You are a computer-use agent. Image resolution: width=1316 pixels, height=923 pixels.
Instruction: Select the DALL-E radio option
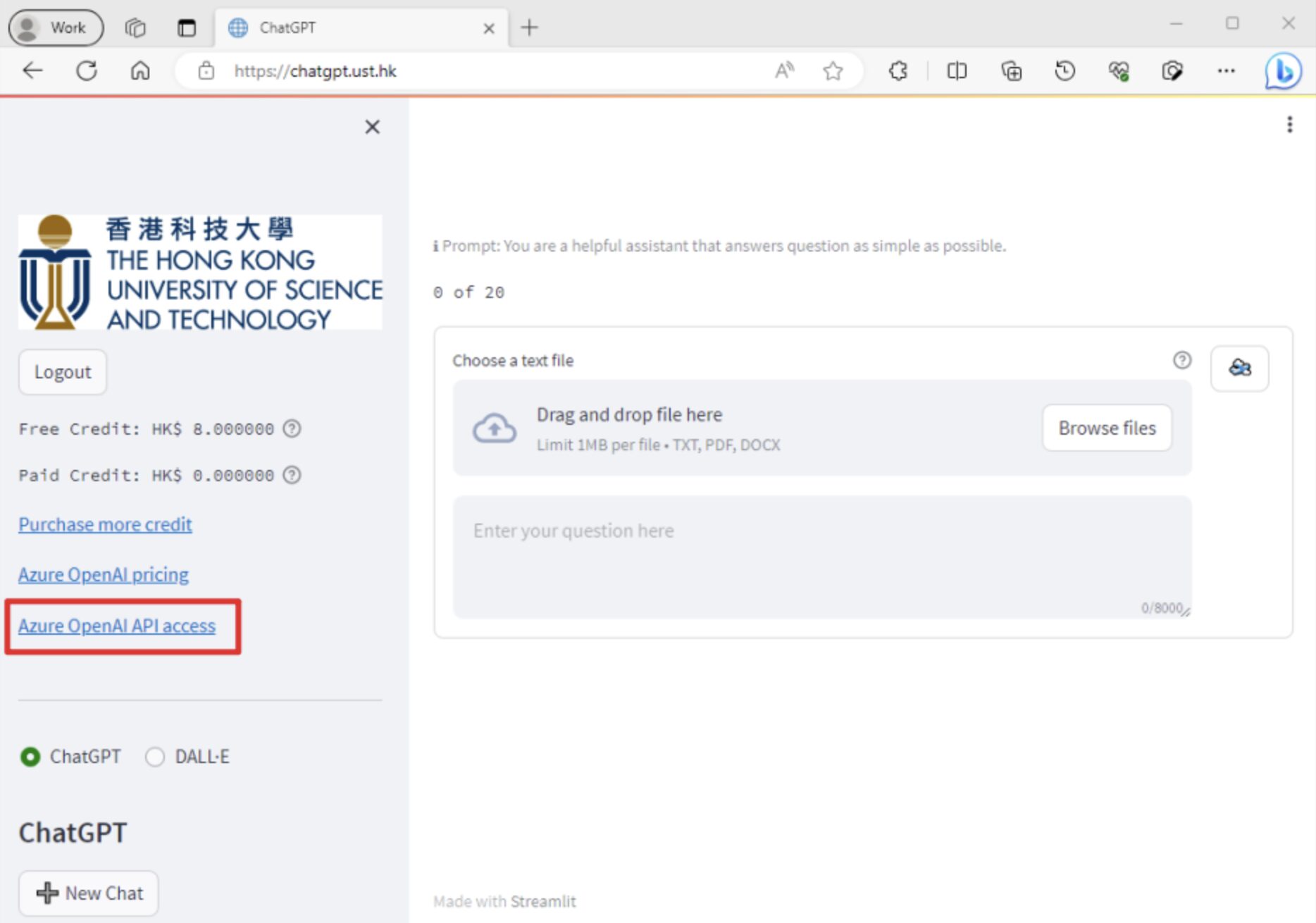[154, 757]
